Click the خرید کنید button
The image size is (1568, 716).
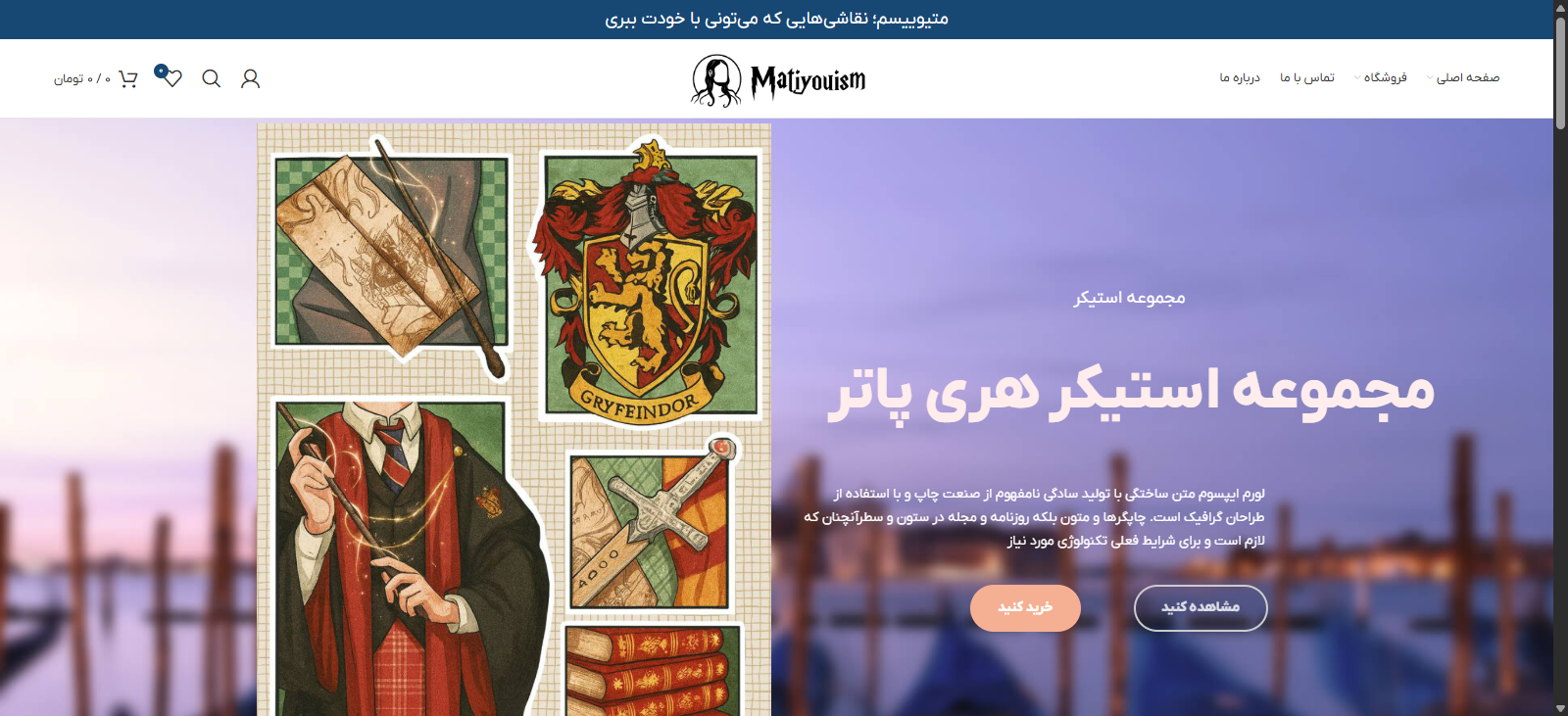pos(1025,608)
